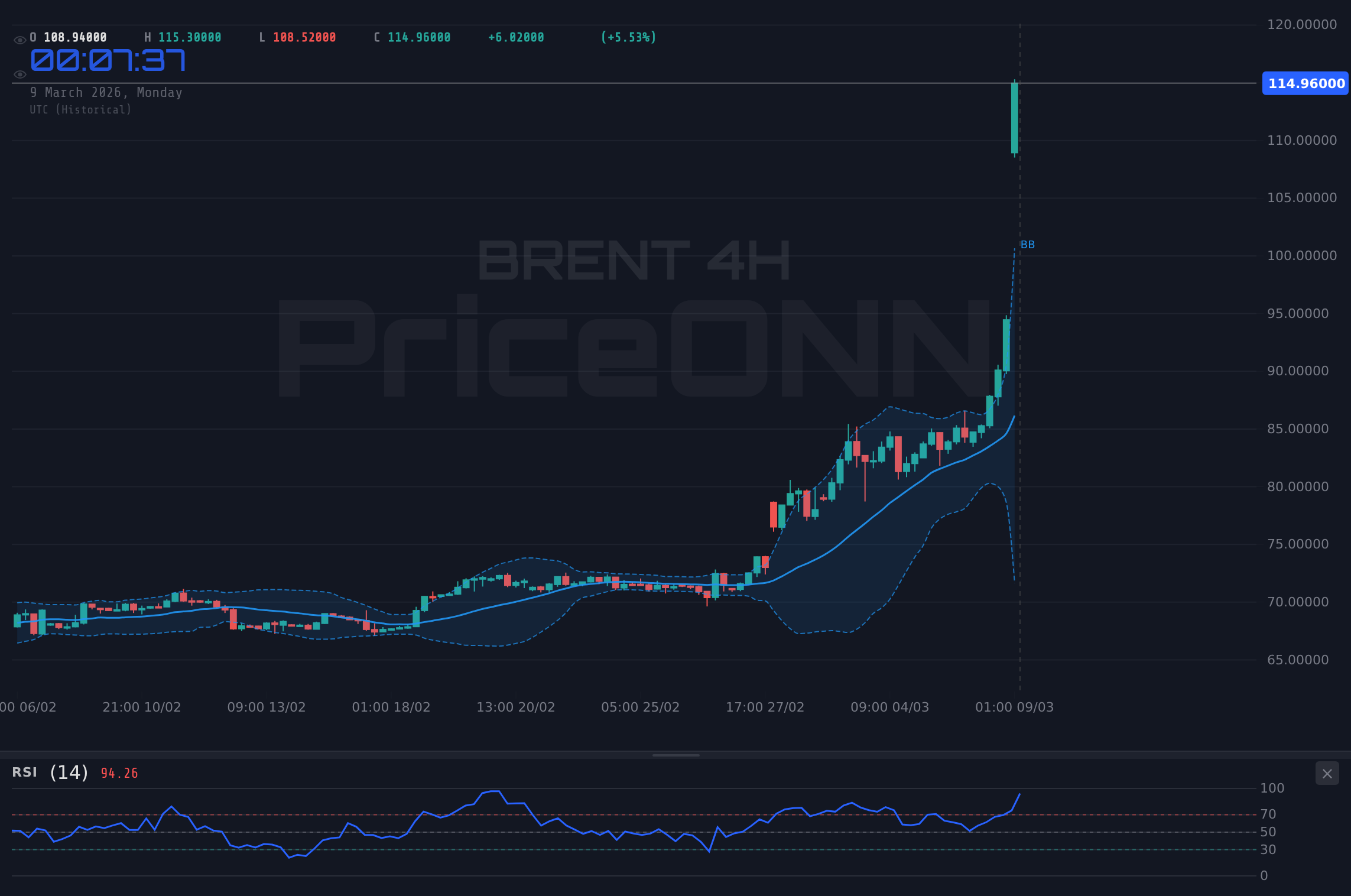Click the RSI axis label 50
Screen dimensions: 1351x896
point(1268,832)
